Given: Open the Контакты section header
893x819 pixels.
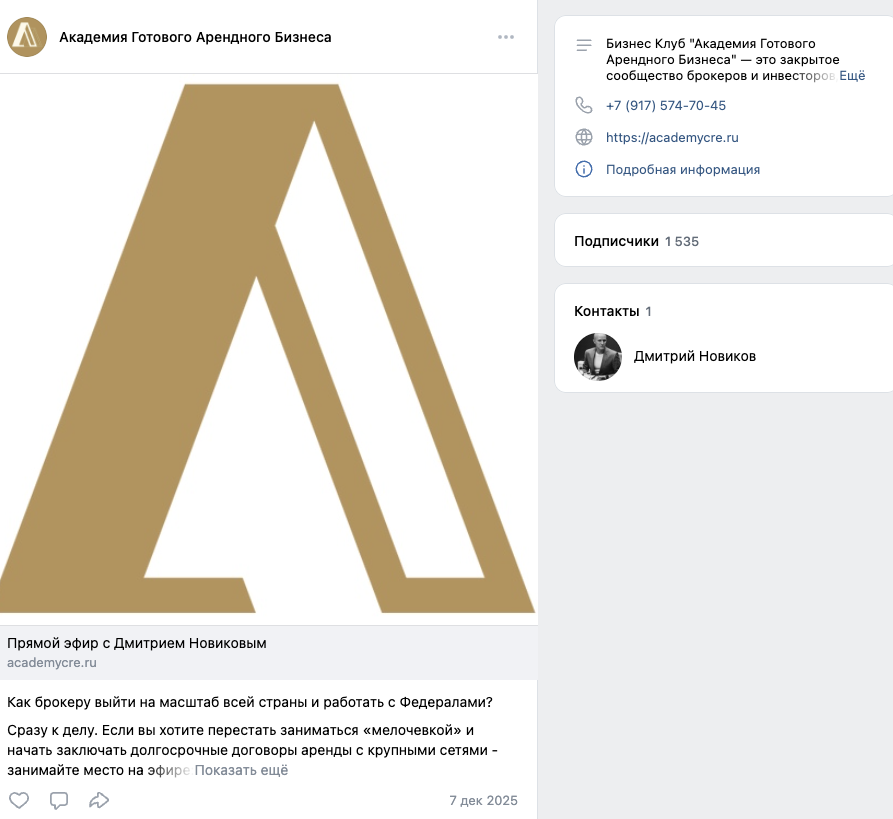Looking at the screenshot, I should click(x=606, y=312).
